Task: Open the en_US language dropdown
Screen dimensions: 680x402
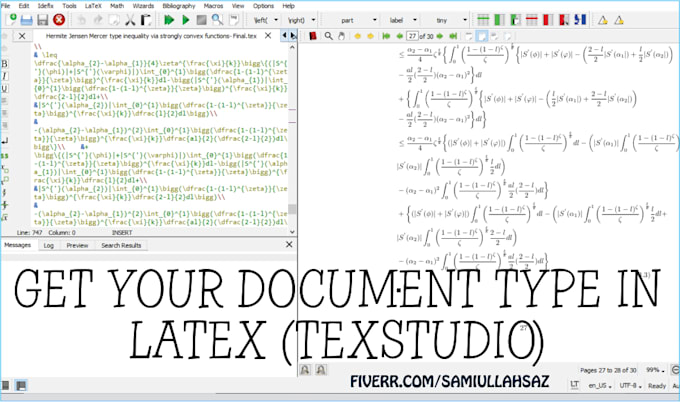Action: pyautogui.click(x=600, y=385)
